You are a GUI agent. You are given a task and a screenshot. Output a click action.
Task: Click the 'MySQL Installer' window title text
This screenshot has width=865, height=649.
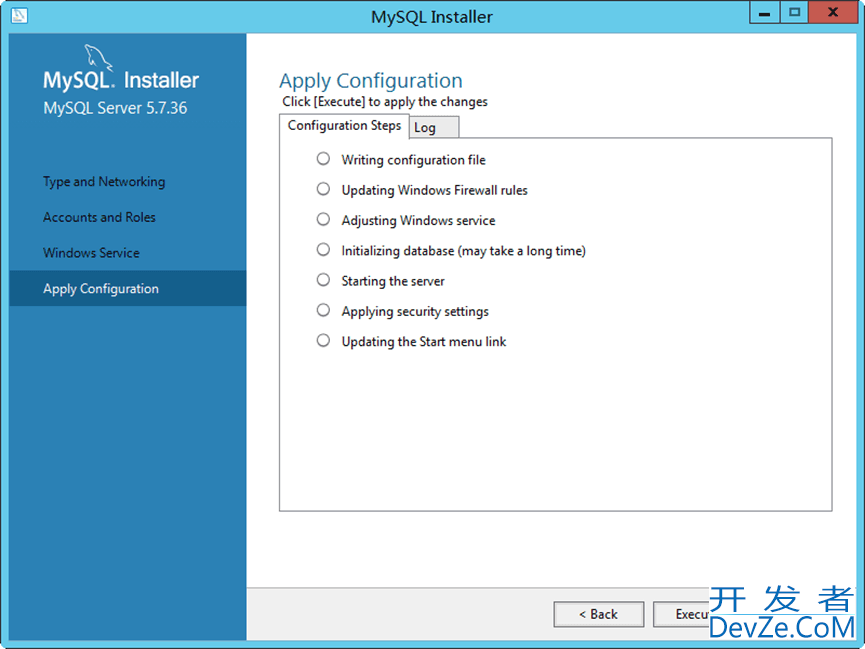pos(432,17)
